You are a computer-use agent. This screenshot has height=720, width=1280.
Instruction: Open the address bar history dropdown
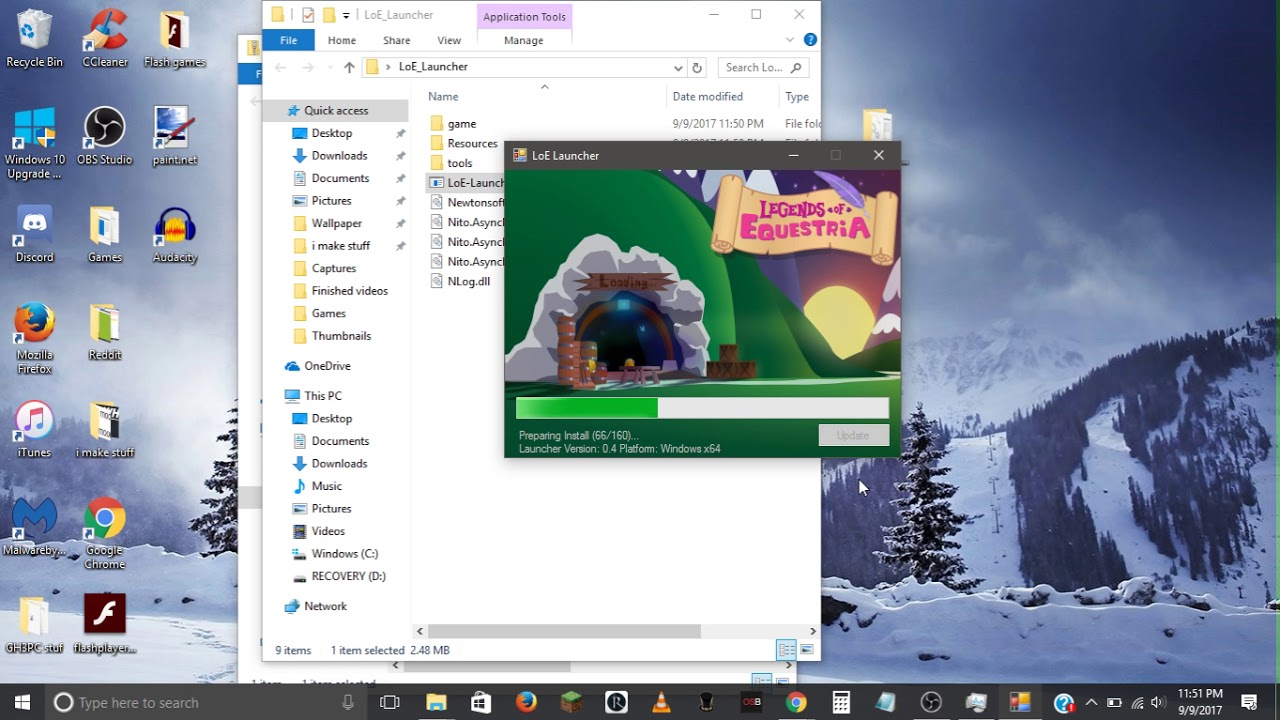click(677, 68)
